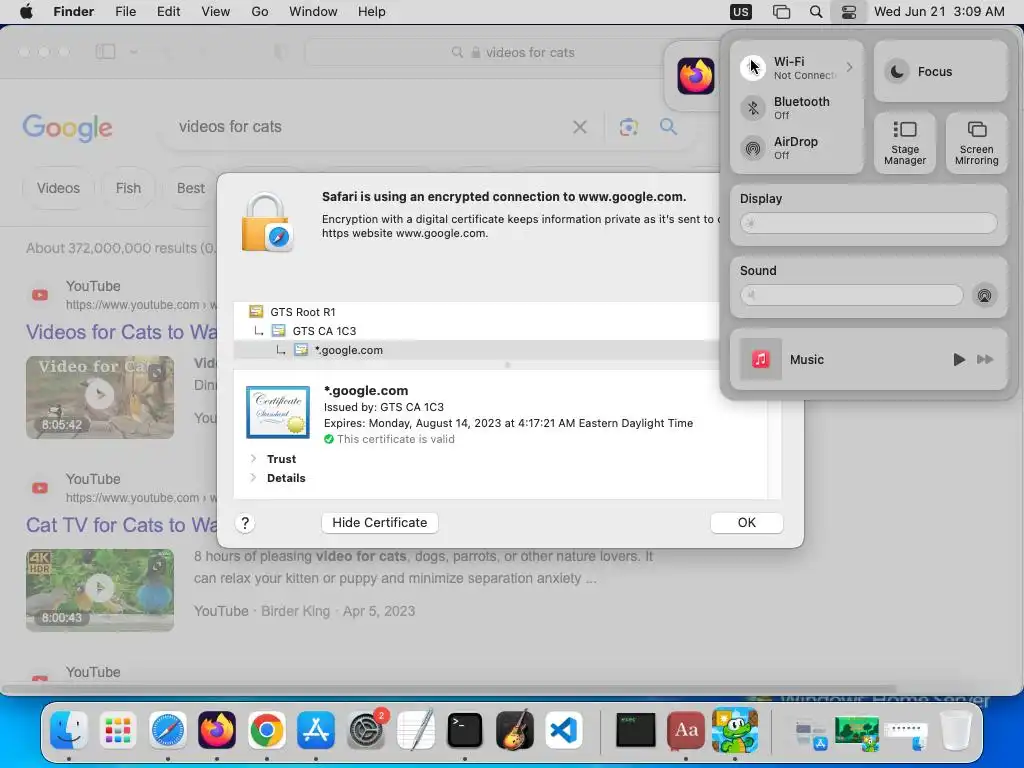Open AirPlay sound output icon
This screenshot has height=768, width=1024.
coord(984,295)
